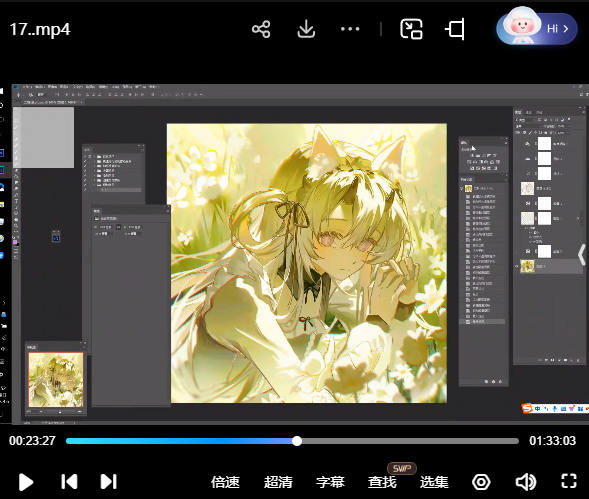Open the hexagon player settings icon

click(x=481, y=482)
